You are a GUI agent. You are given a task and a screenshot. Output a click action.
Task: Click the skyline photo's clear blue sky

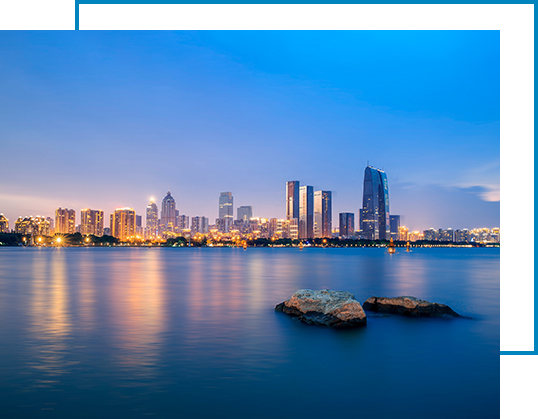point(250,103)
